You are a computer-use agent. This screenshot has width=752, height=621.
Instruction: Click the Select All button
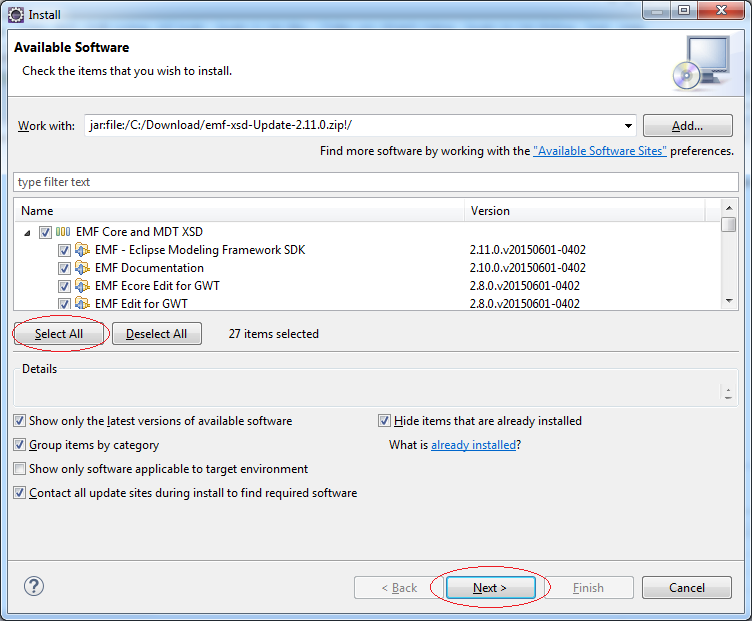59,334
